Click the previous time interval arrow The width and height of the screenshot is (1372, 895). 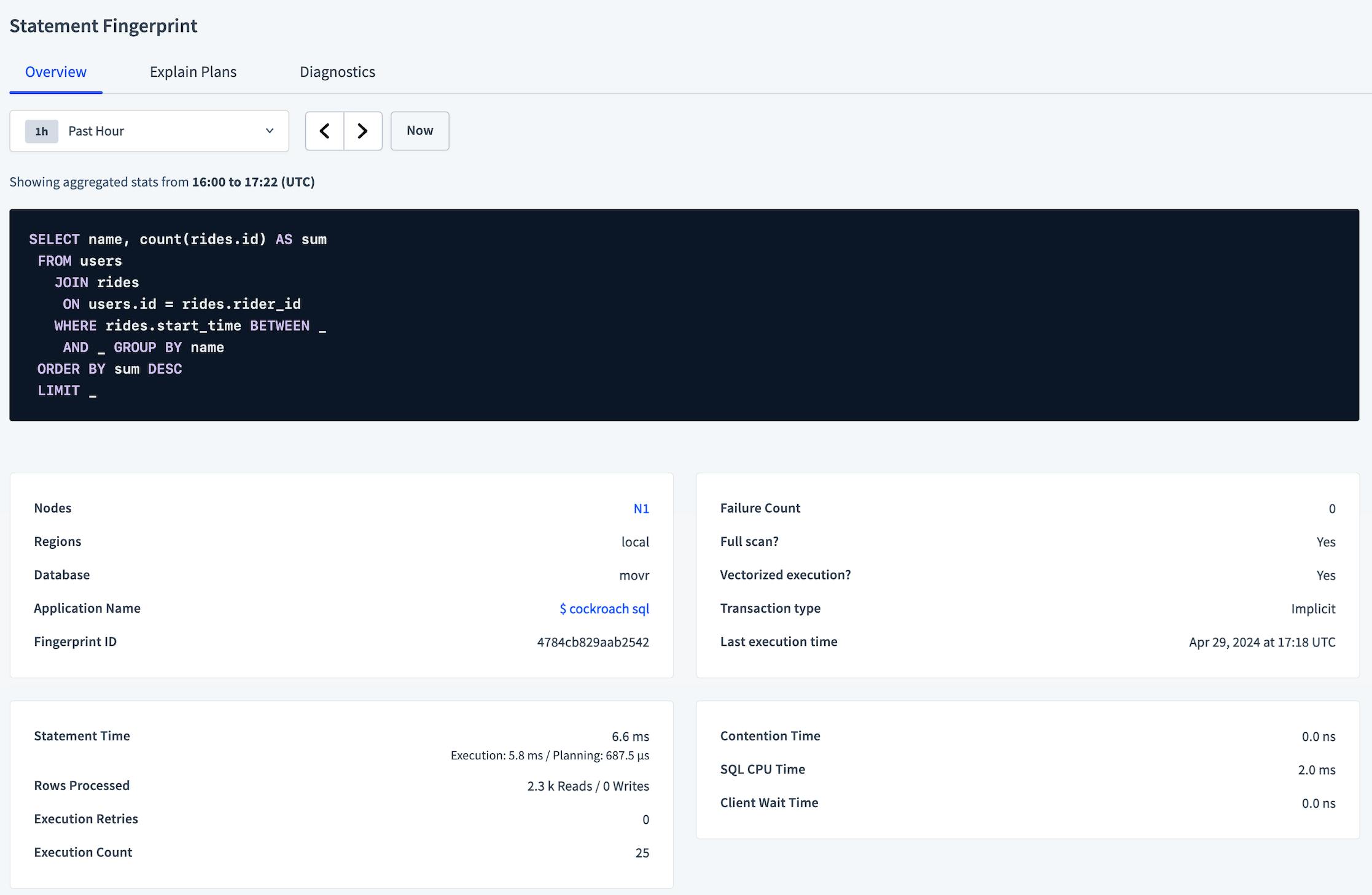(x=324, y=131)
